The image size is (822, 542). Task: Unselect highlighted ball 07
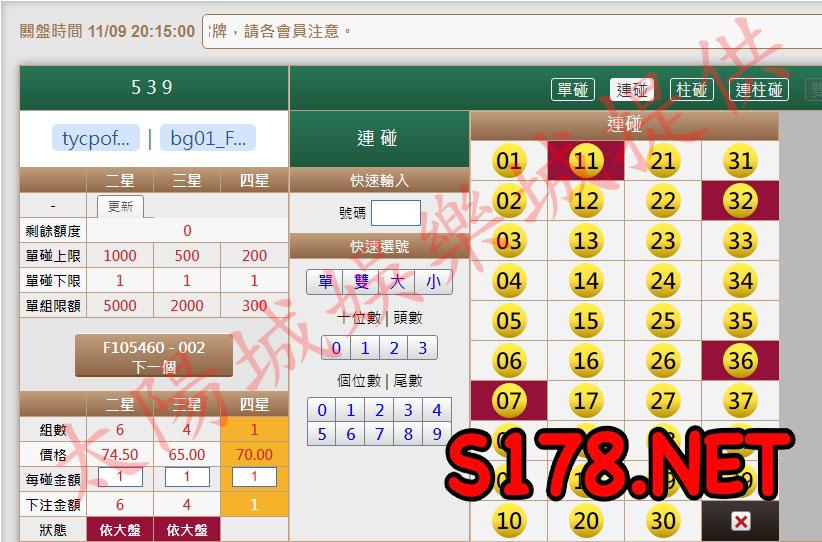coord(509,400)
